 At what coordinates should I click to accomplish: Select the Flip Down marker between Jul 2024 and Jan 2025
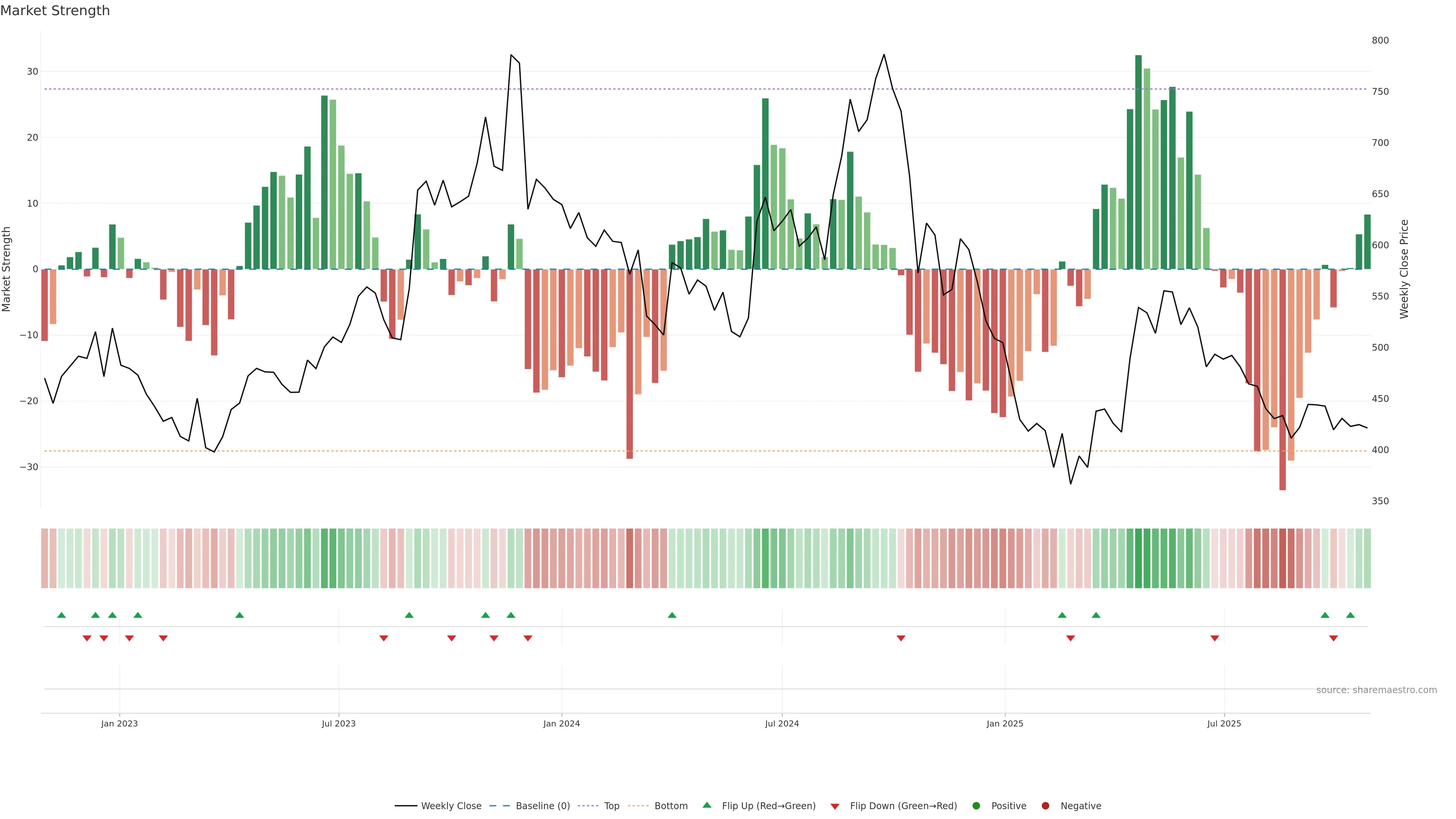click(901, 638)
